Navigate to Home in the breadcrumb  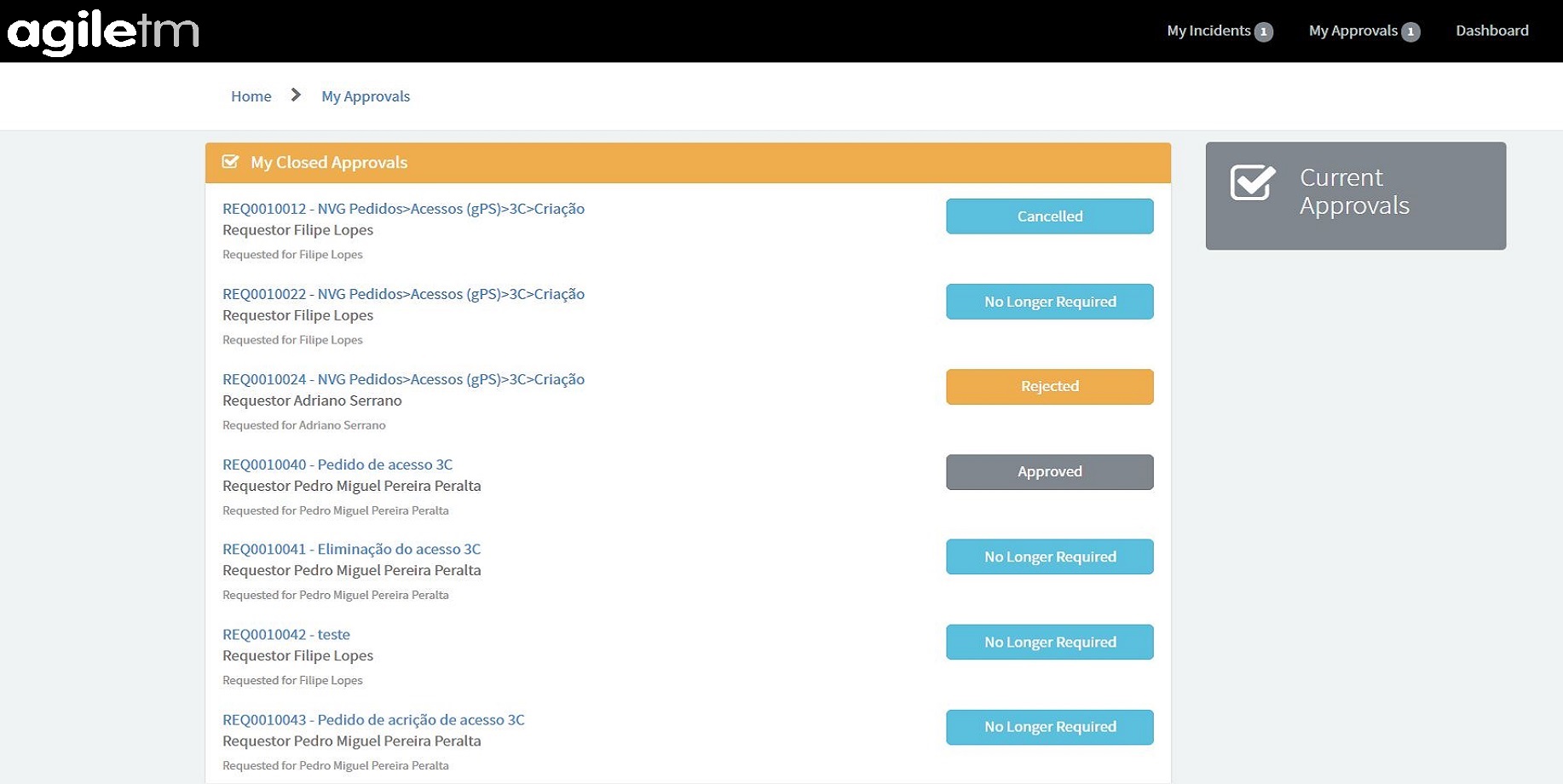251,96
